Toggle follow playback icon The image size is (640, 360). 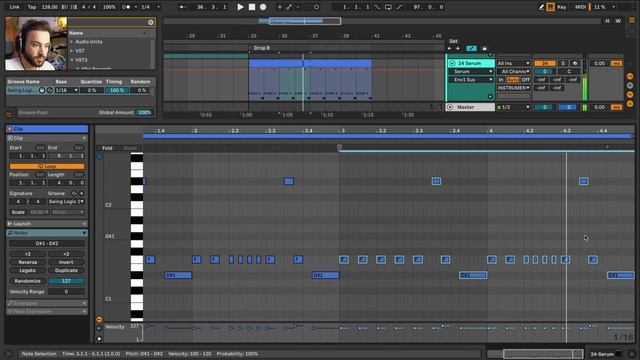tap(182, 7)
